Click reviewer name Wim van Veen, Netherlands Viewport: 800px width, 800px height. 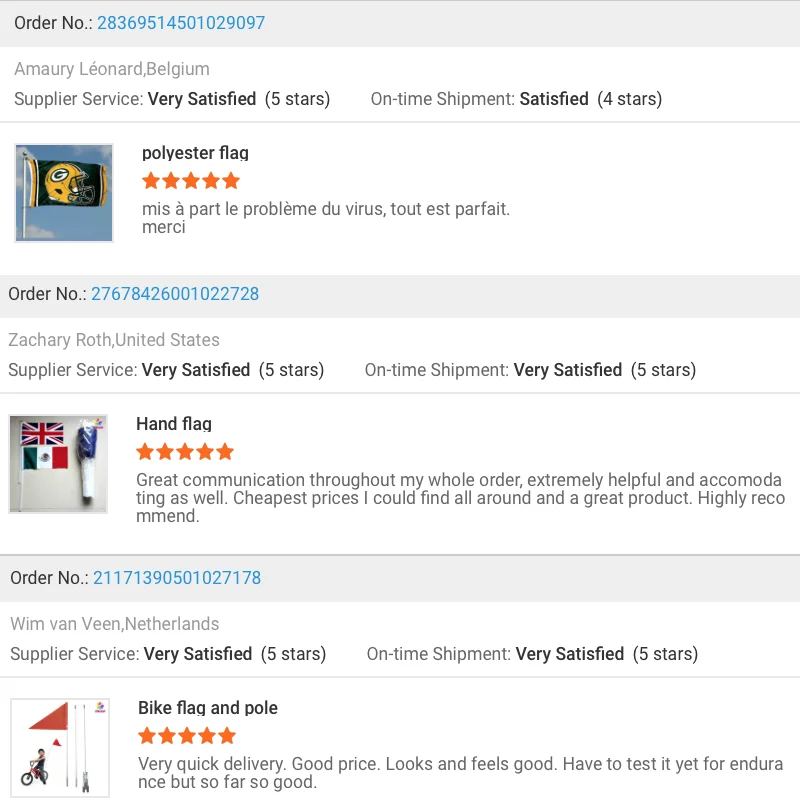115,624
